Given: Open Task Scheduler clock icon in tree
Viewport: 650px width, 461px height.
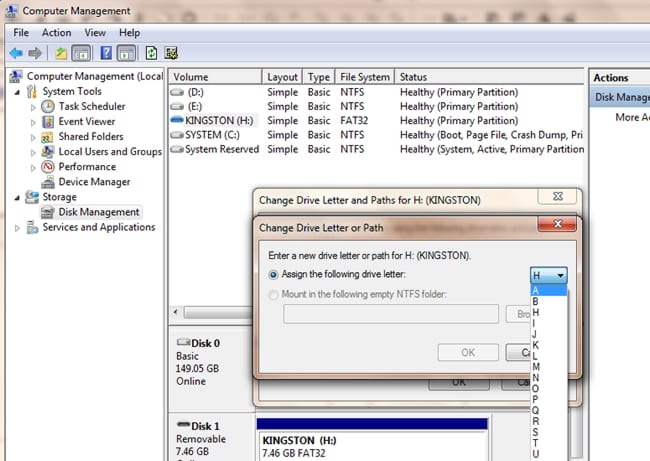Looking at the screenshot, I should (x=48, y=107).
